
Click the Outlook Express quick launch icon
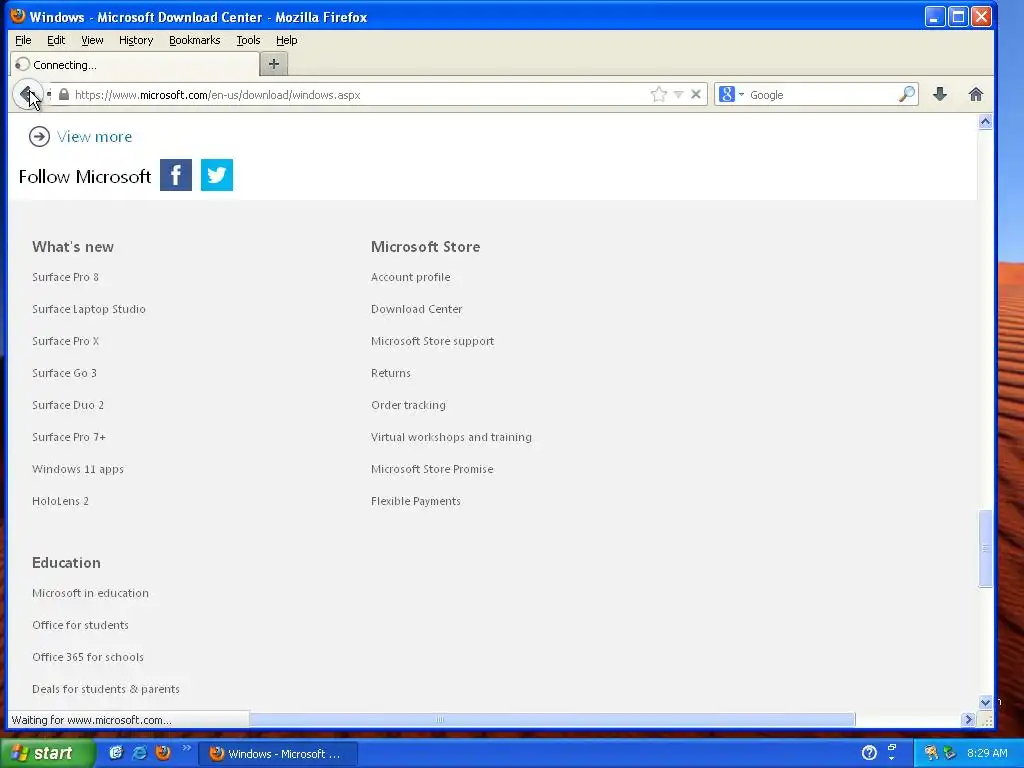[116, 753]
